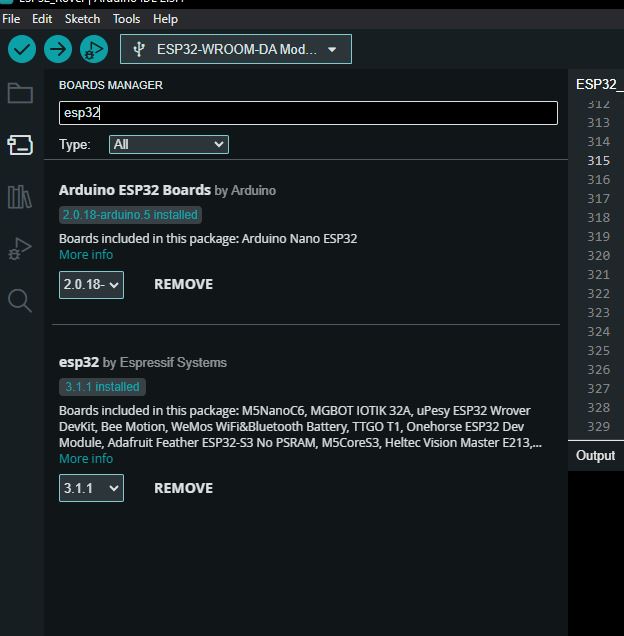Viewport: 624px width, 636px height.
Task: Click the Verify checkmark button
Action: tap(22, 49)
